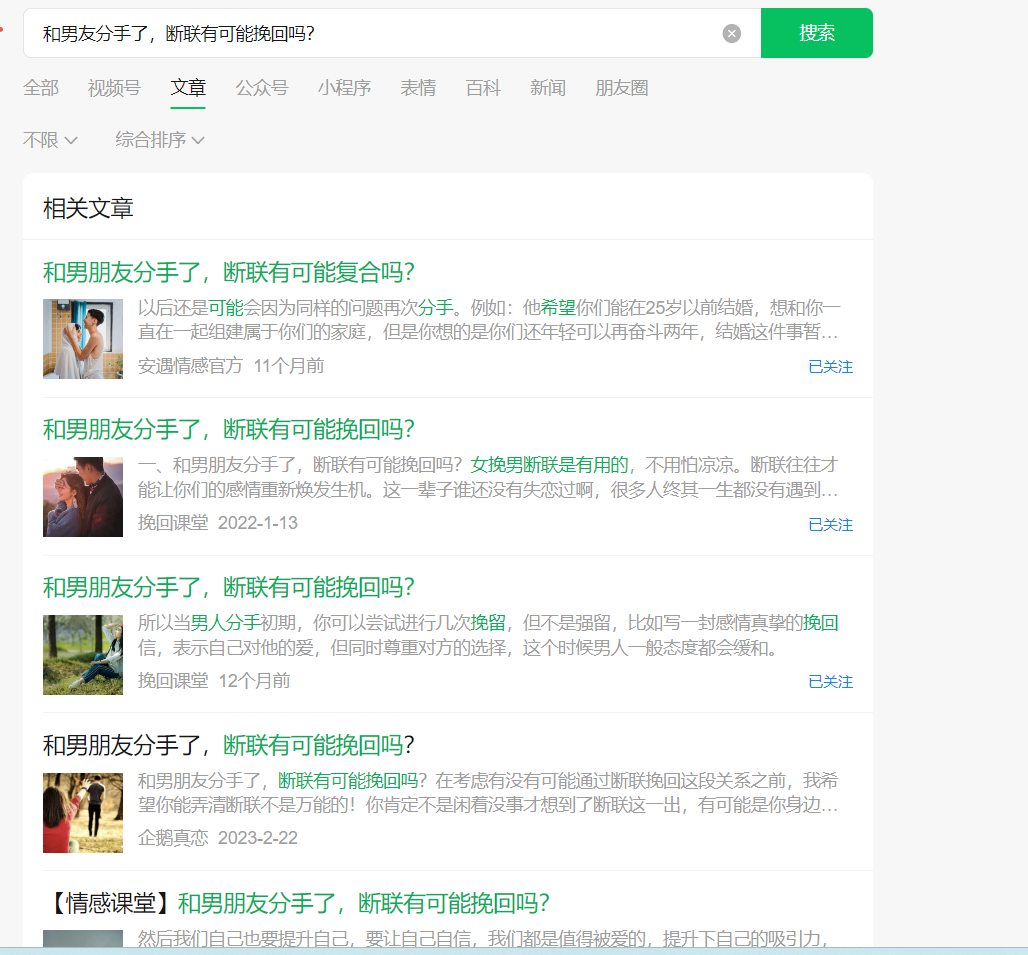Click the date 2023-2-22
The image size is (1028, 955).
pyautogui.click(x=258, y=838)
